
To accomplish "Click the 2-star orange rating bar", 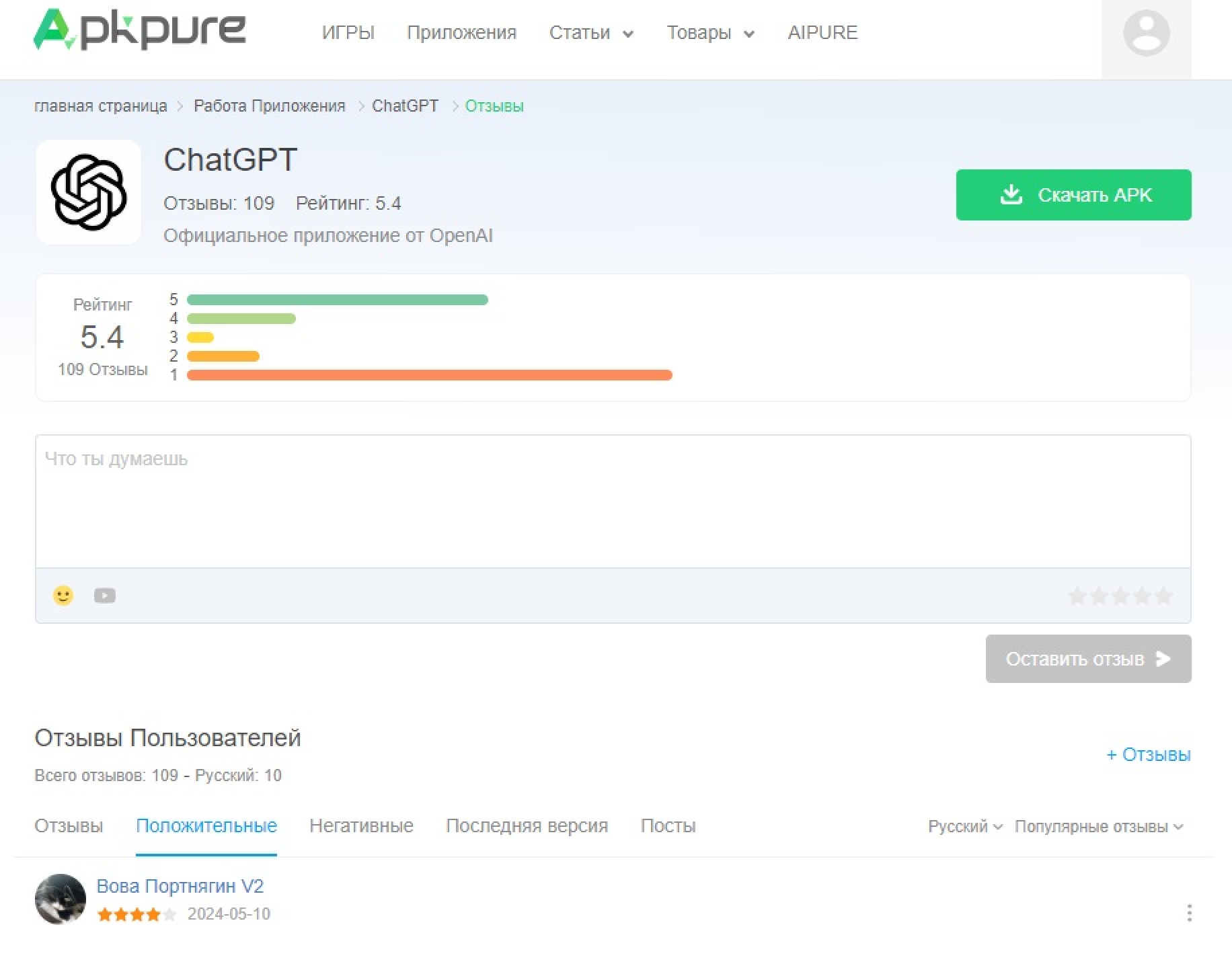I will point(223,356).
